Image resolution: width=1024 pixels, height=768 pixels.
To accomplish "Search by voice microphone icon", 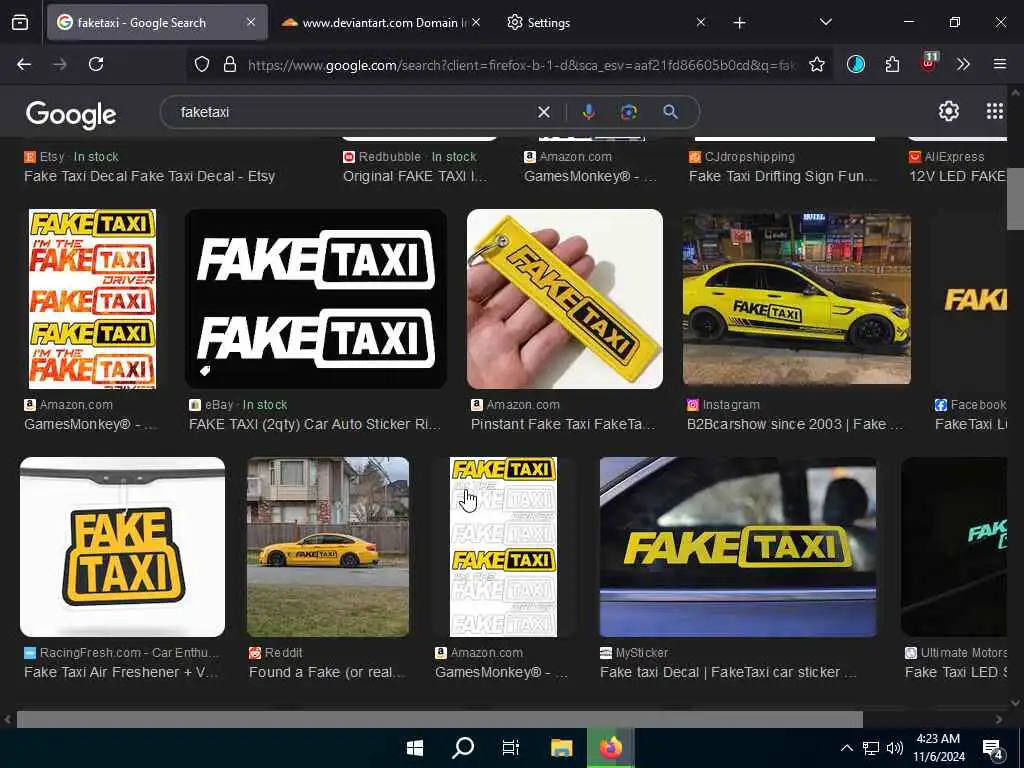I will pos(588,112).
